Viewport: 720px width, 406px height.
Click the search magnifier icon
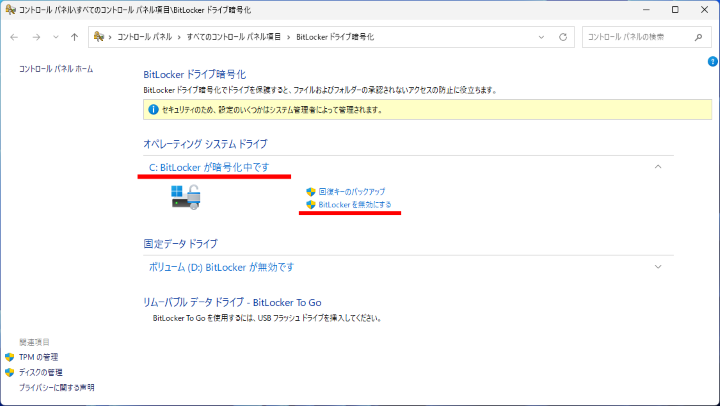[698, 37]
